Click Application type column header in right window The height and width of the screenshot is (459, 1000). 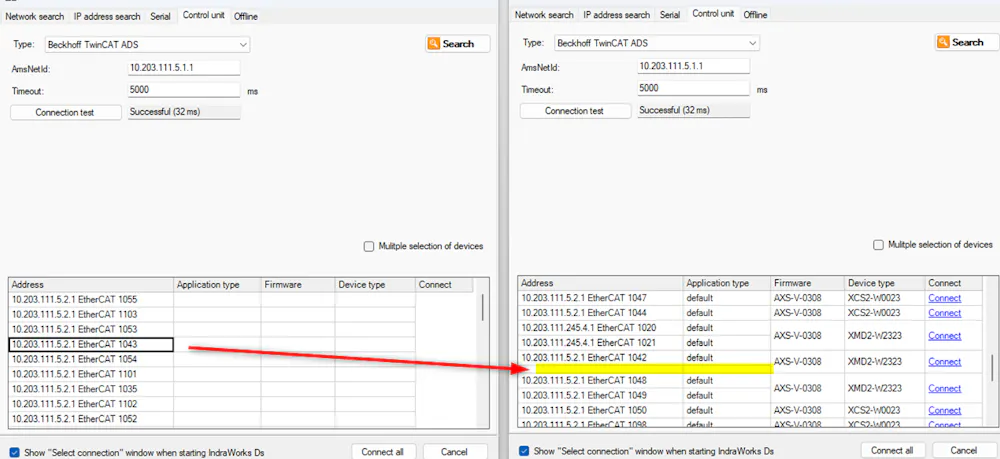tap(728, 283)
